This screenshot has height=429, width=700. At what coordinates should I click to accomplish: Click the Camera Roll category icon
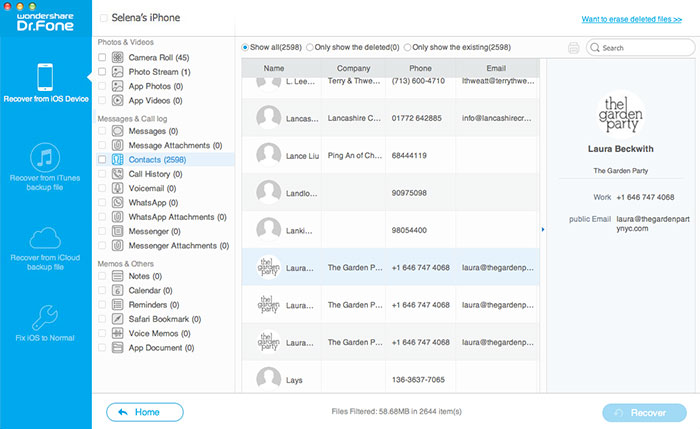tap(117, 57)
